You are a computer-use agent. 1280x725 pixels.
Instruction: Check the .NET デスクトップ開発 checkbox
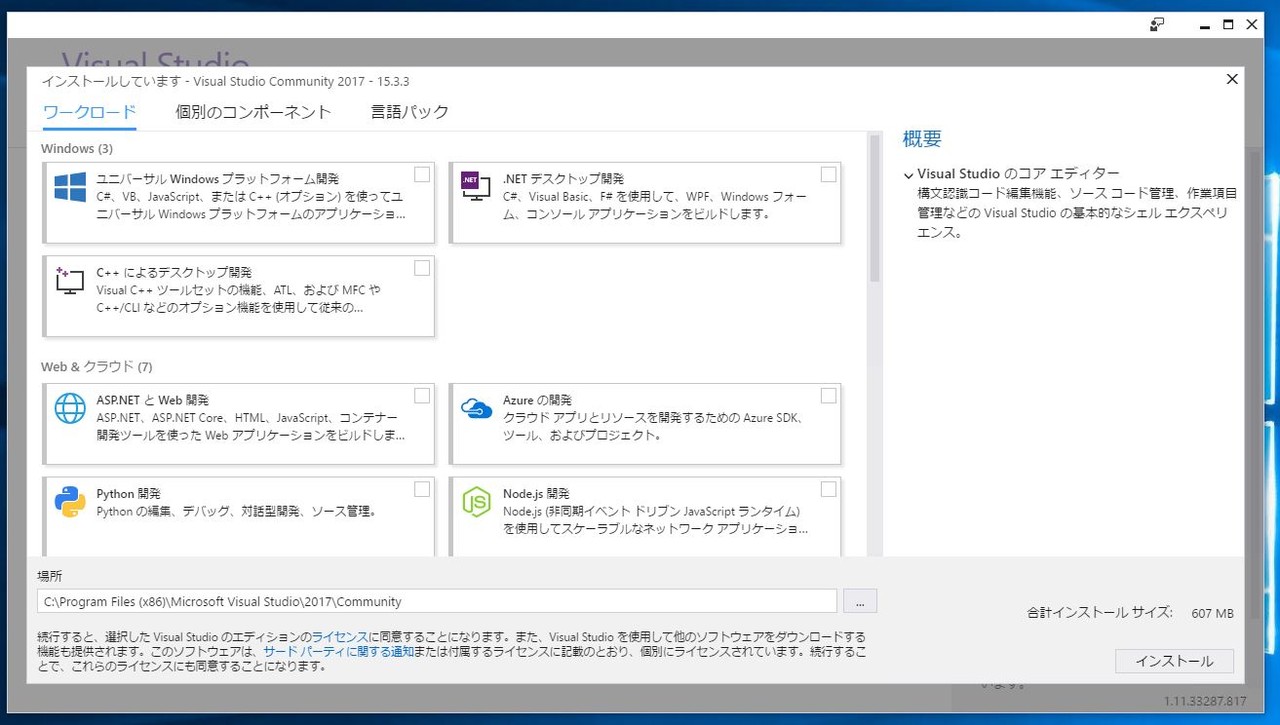point(828,175)
